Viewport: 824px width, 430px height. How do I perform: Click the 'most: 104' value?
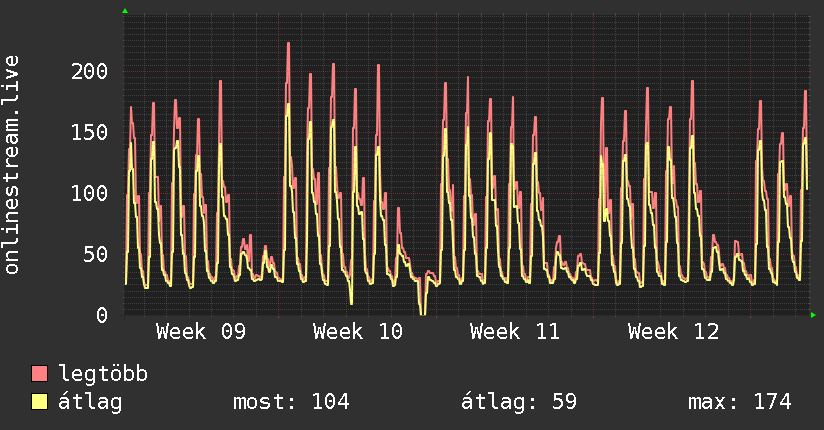(x=291, y=402)
